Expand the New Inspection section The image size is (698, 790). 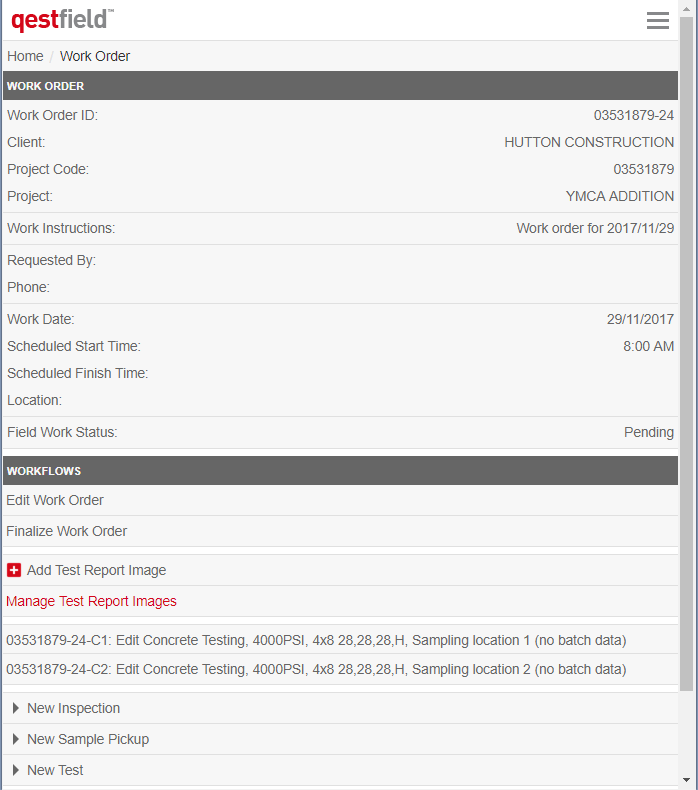click(73, 708)
